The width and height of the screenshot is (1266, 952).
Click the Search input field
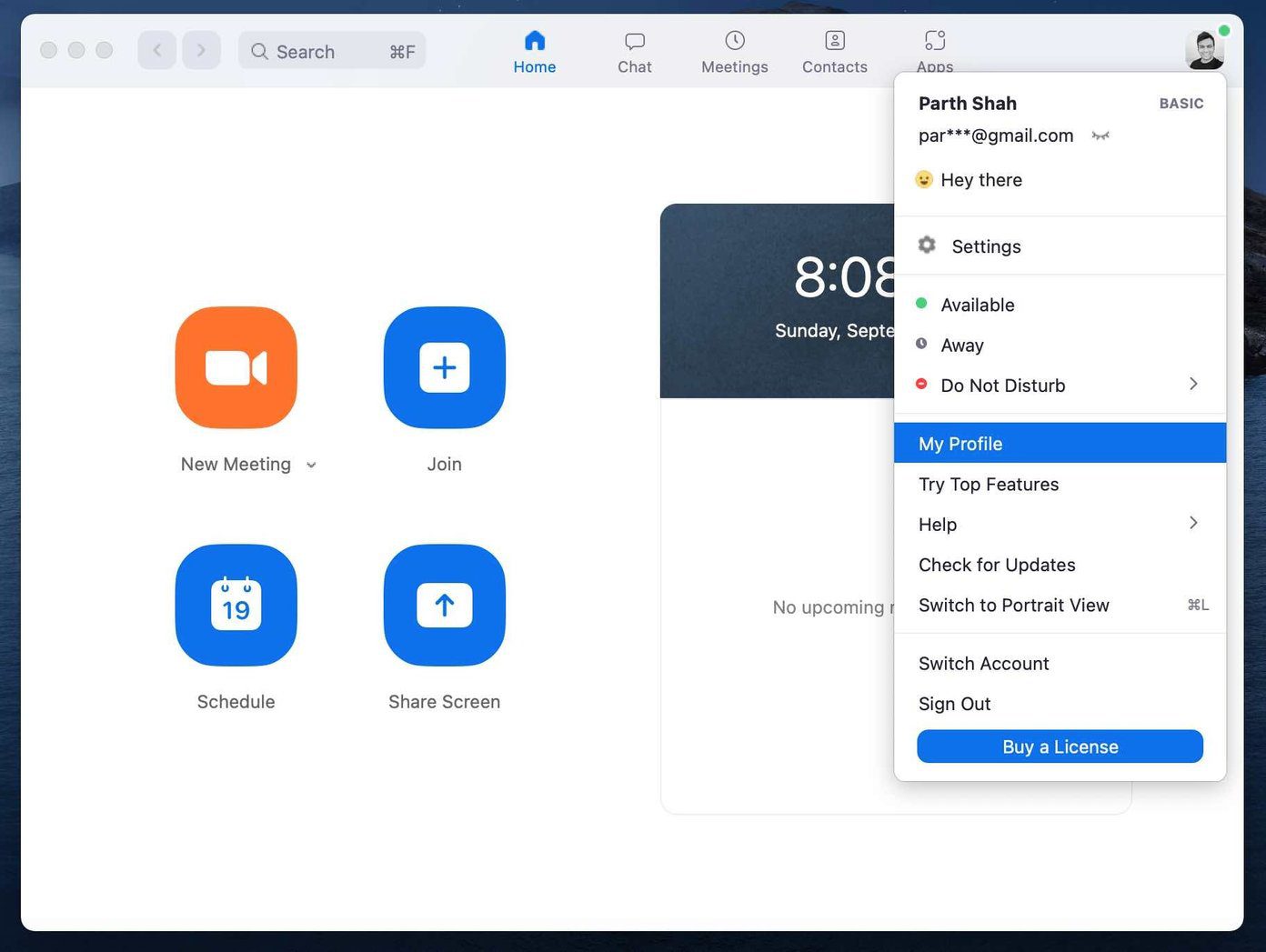click(332, 51)
